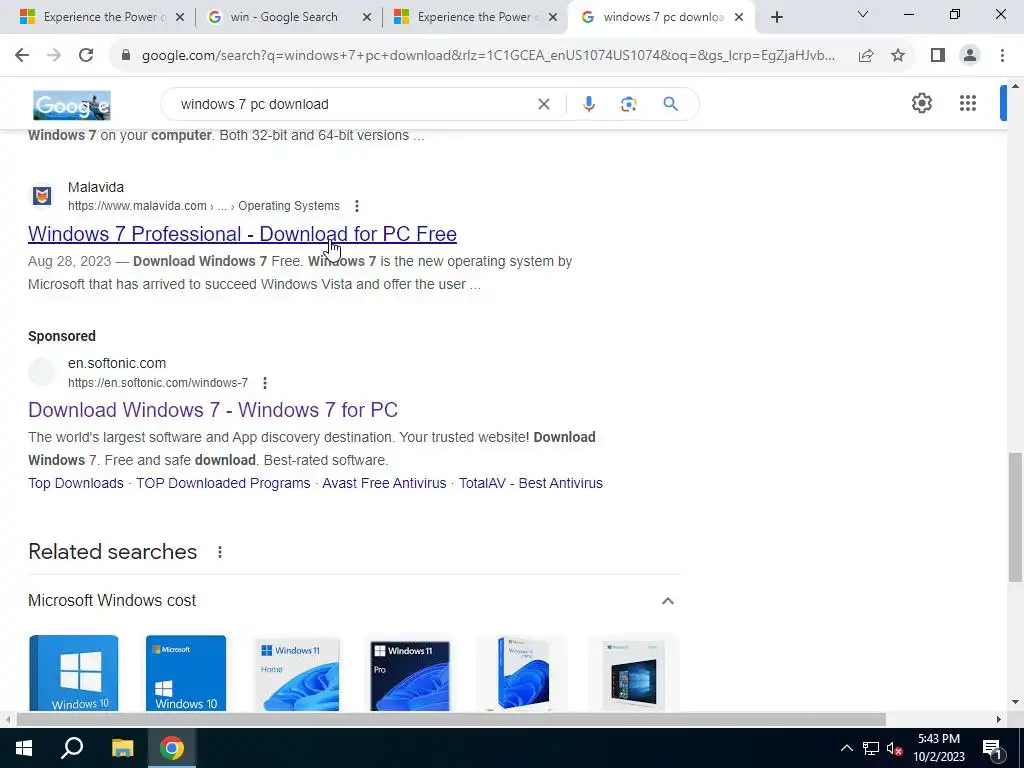Screen dimensions: 1024x768
Task: Open the muted volume tray icon
Action: coord(894,748)
